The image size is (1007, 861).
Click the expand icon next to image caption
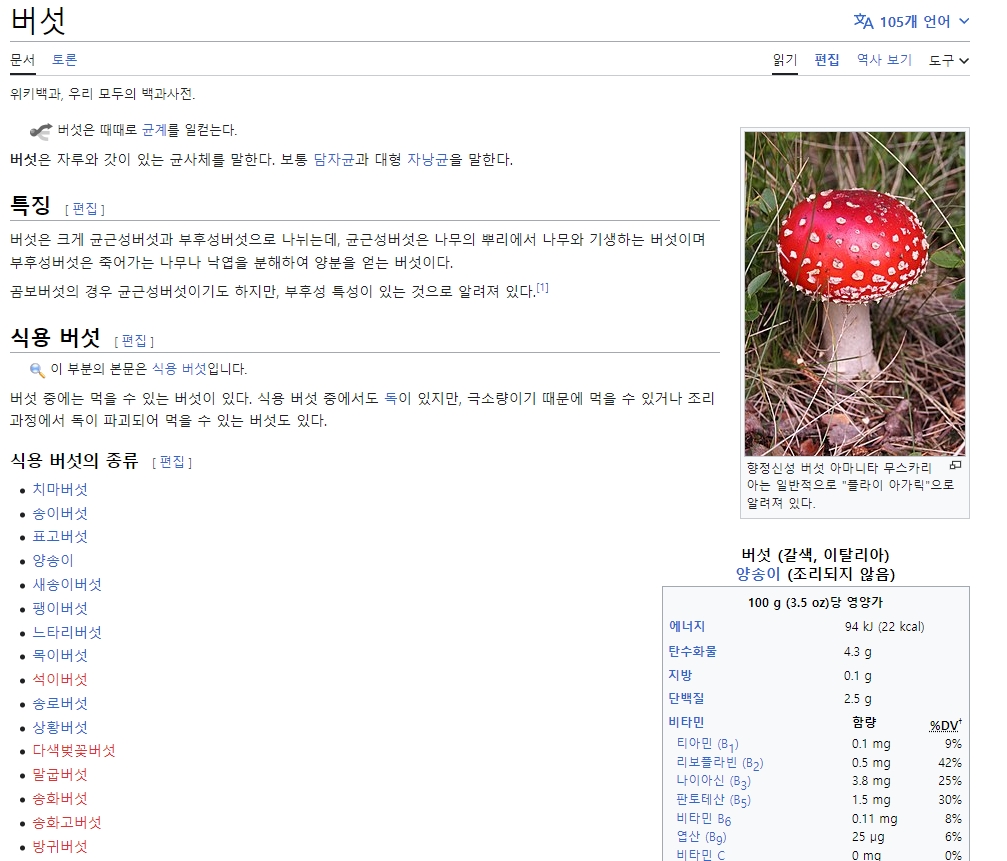coord(954,466)
